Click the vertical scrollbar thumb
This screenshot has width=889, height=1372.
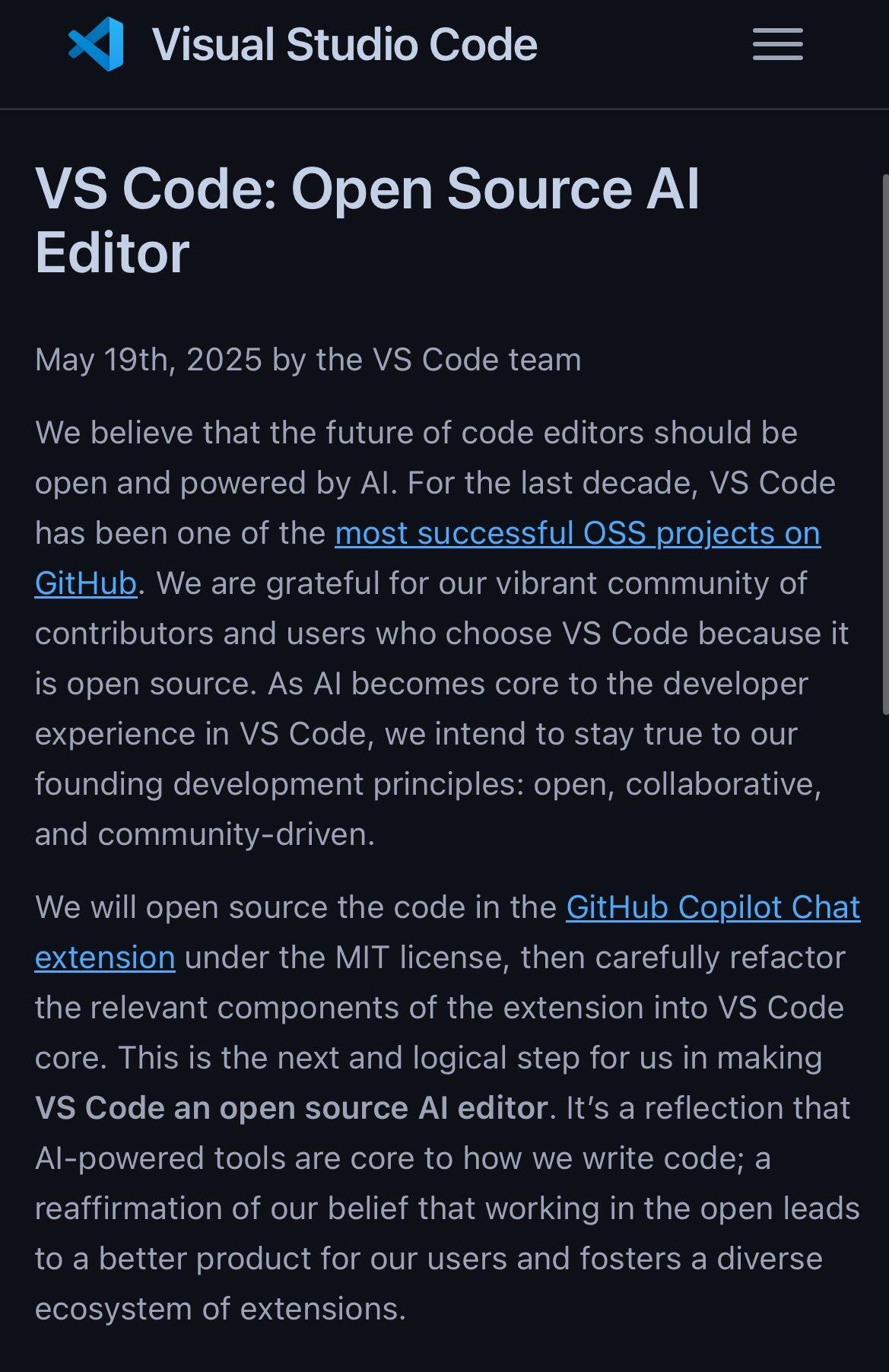(884, 445)
